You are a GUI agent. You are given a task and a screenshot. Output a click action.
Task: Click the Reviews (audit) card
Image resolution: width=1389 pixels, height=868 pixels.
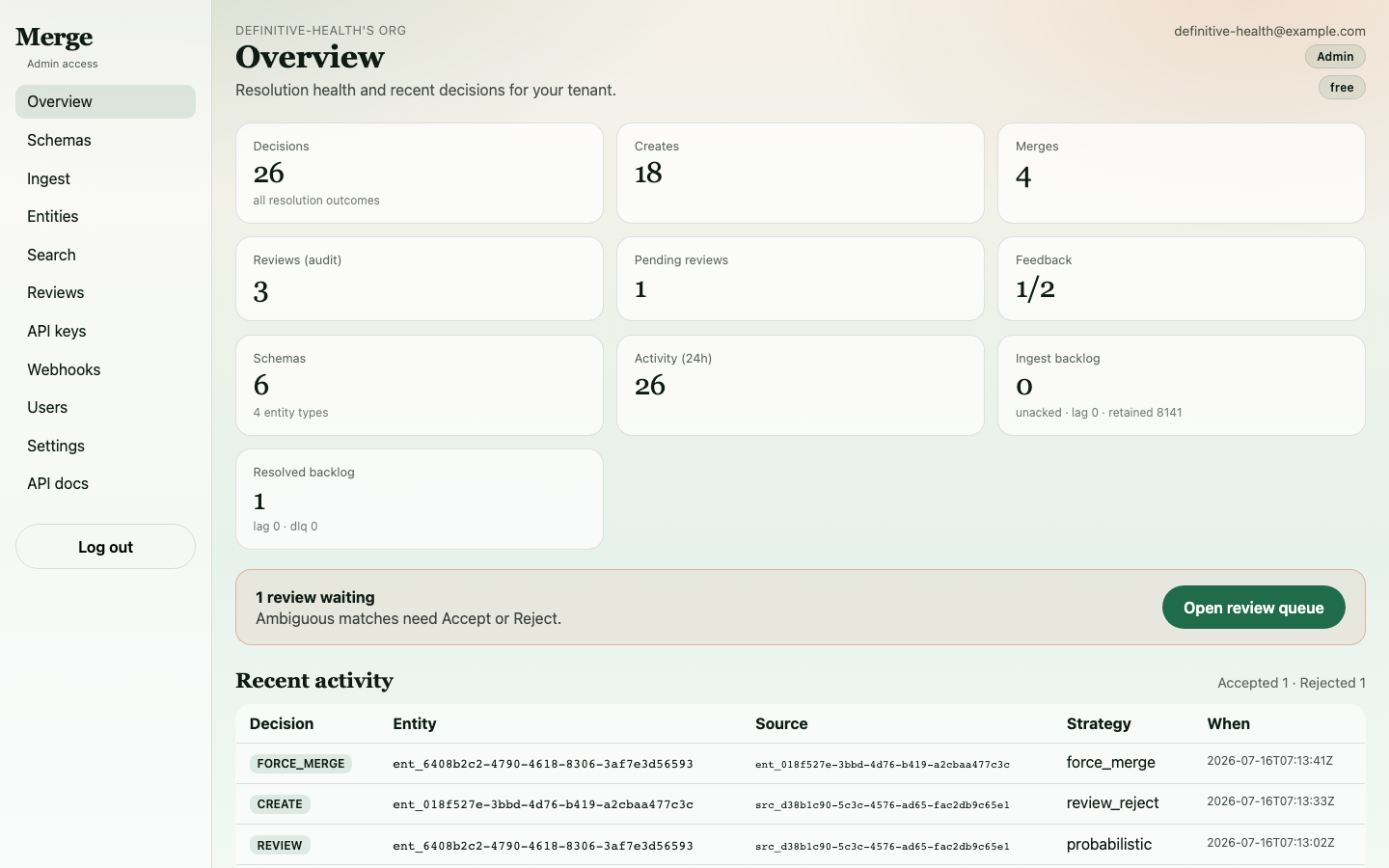[420, 279]
